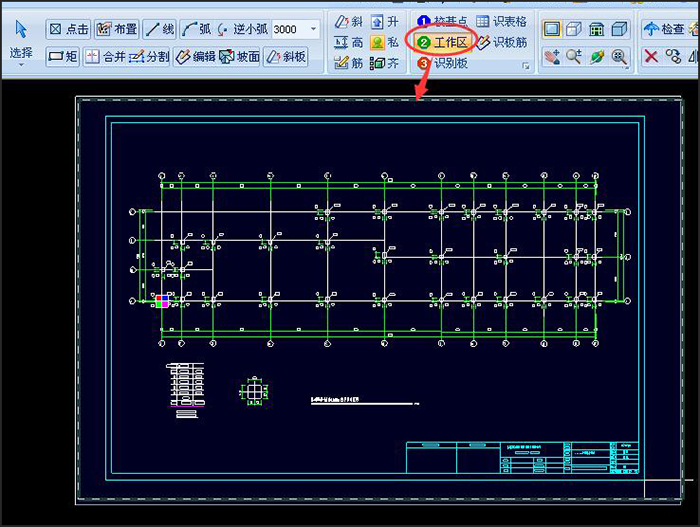
Task: Click the 合并 merge tool
Action: coord(106,57)
